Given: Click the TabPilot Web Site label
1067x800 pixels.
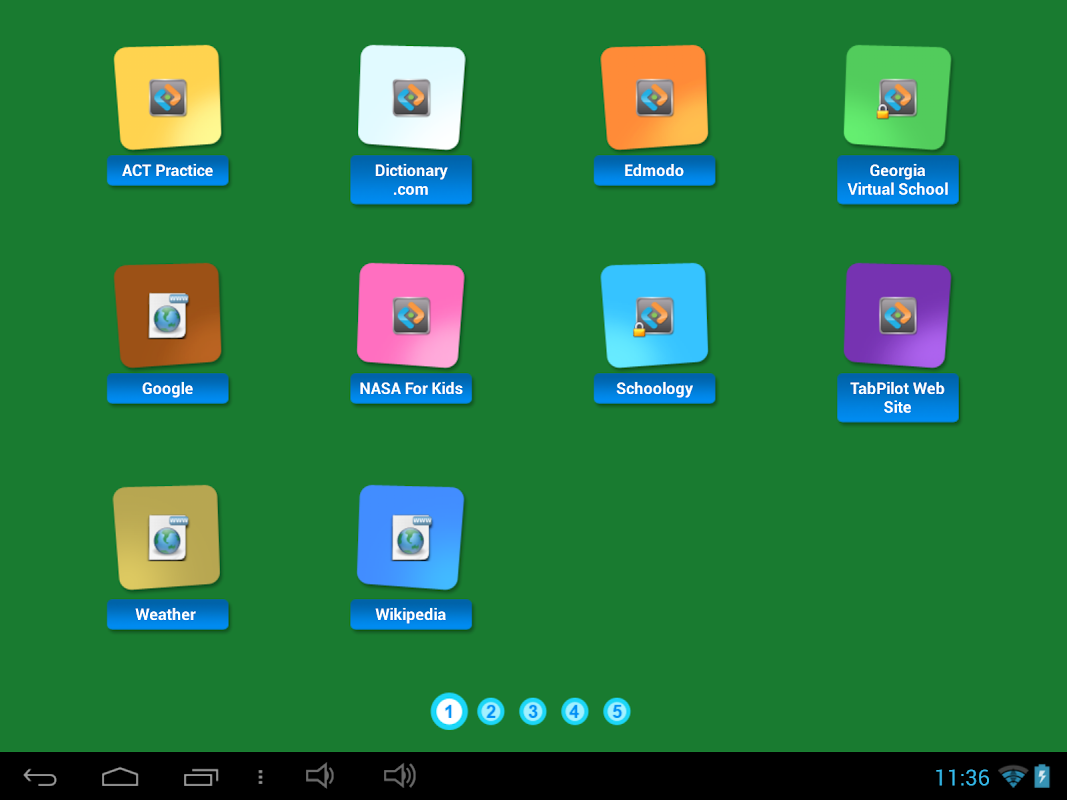Looking at the screenshot, I should point(898,398).
